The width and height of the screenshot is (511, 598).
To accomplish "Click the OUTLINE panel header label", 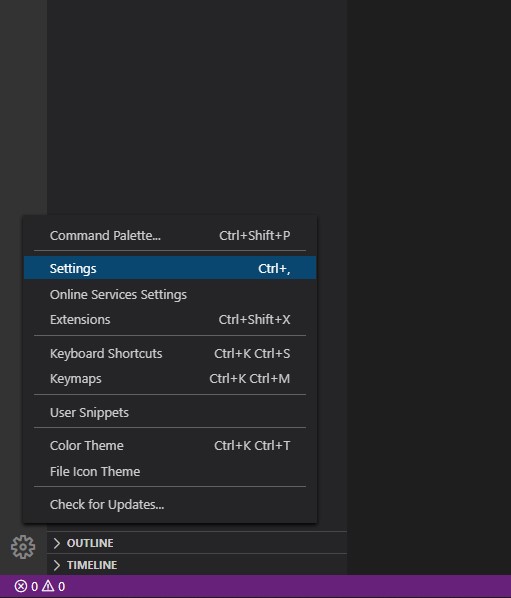I will click(90, 543).
